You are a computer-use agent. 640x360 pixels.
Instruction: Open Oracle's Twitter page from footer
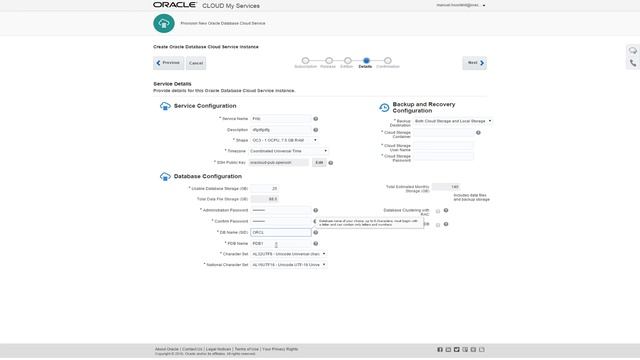(x=457, y=349)
